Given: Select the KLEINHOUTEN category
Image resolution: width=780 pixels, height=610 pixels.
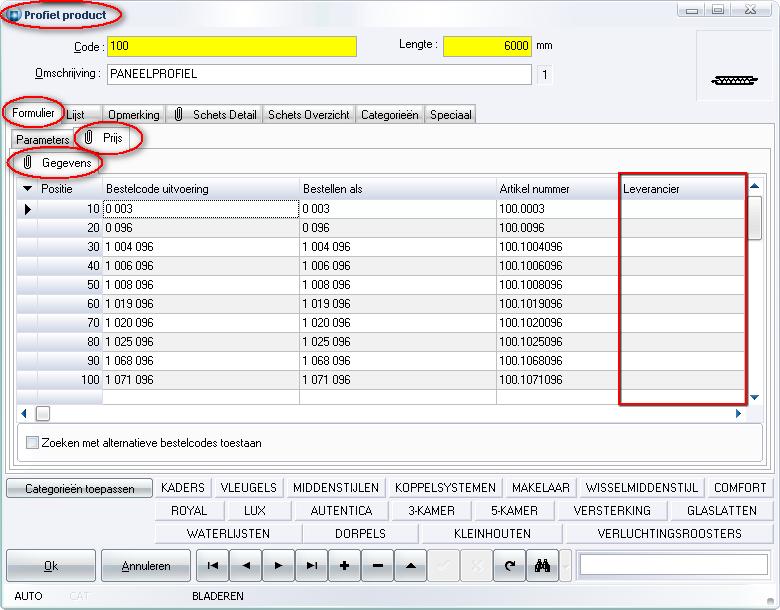Looking at the screenshot, I should point(492,533).
